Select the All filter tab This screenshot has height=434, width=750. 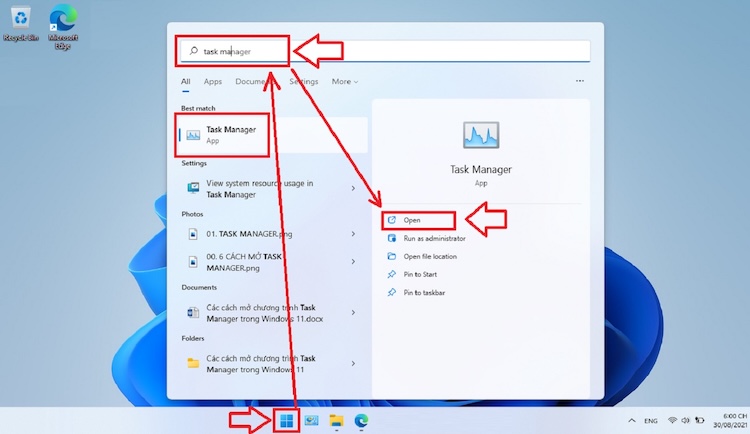tap(185, 82)
